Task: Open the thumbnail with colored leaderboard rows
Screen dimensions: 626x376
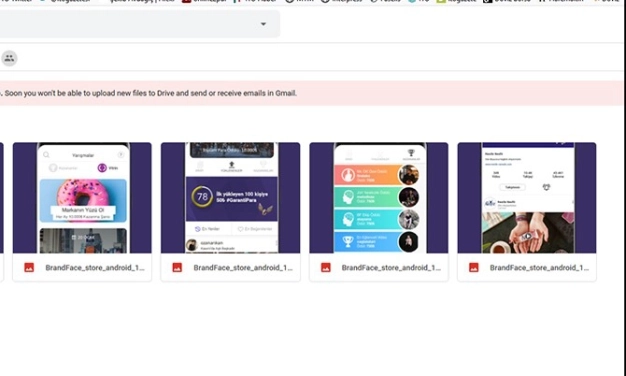Action: click(x=378, y=198)
